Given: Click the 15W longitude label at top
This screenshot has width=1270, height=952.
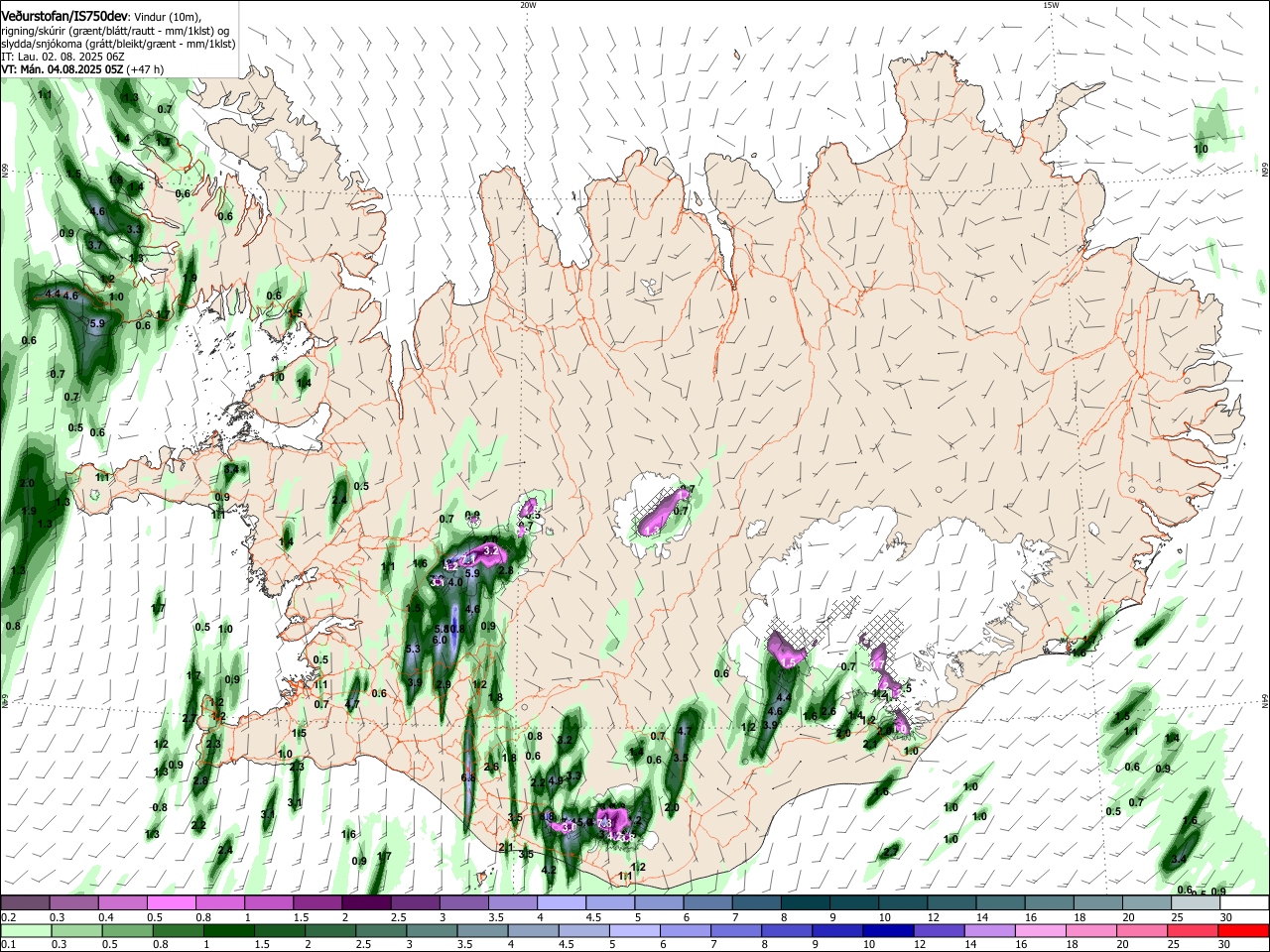Looking at the screenshot, I should tap(1051, 5).
